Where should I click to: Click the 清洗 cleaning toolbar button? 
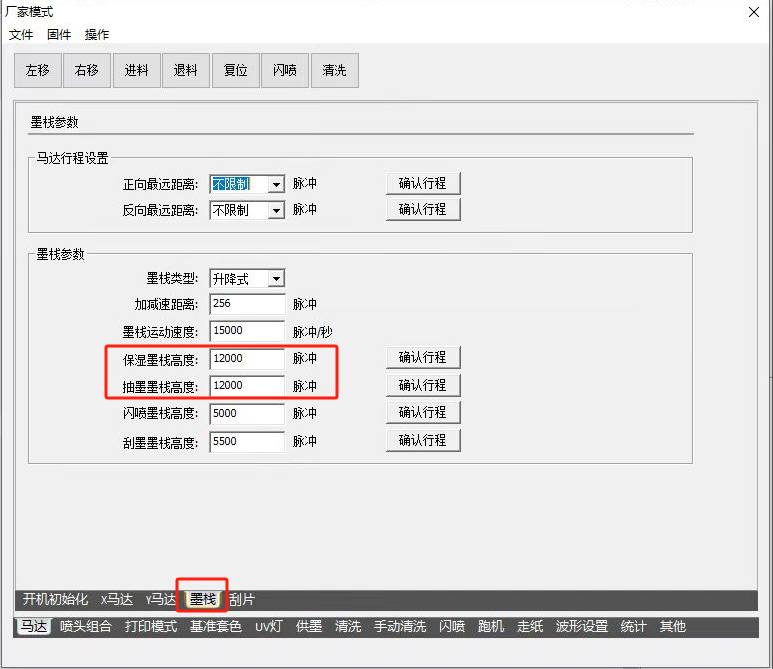point(334,70)
